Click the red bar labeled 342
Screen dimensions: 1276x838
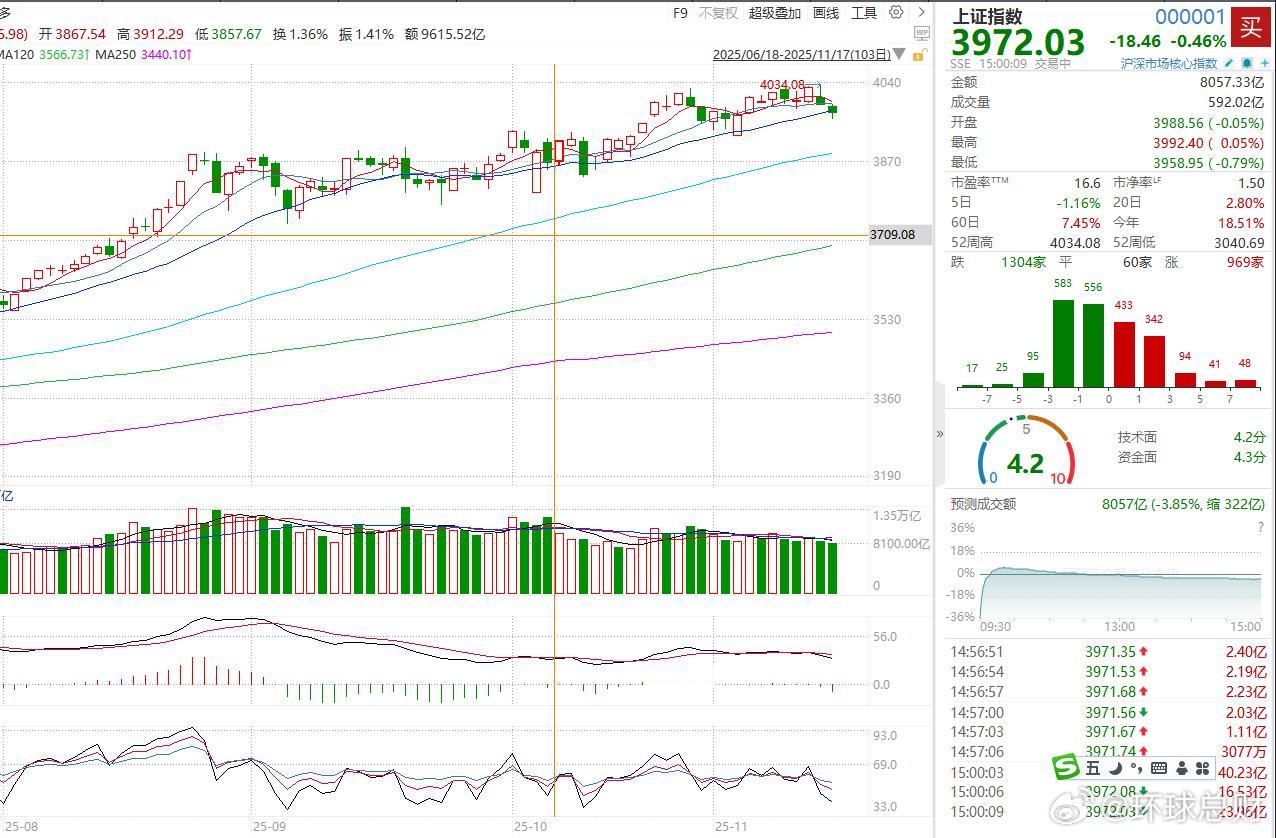tap(1154, 361)
